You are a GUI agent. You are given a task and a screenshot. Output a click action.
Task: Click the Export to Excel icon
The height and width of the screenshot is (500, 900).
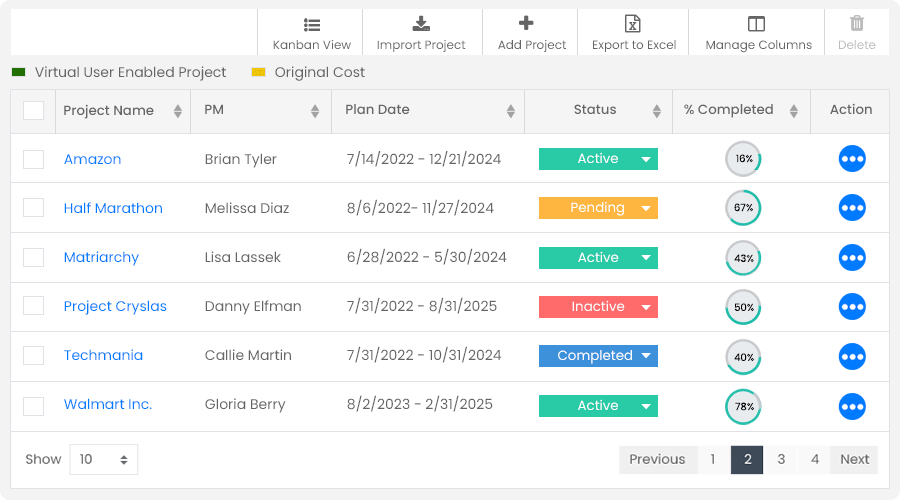(633, 24)
